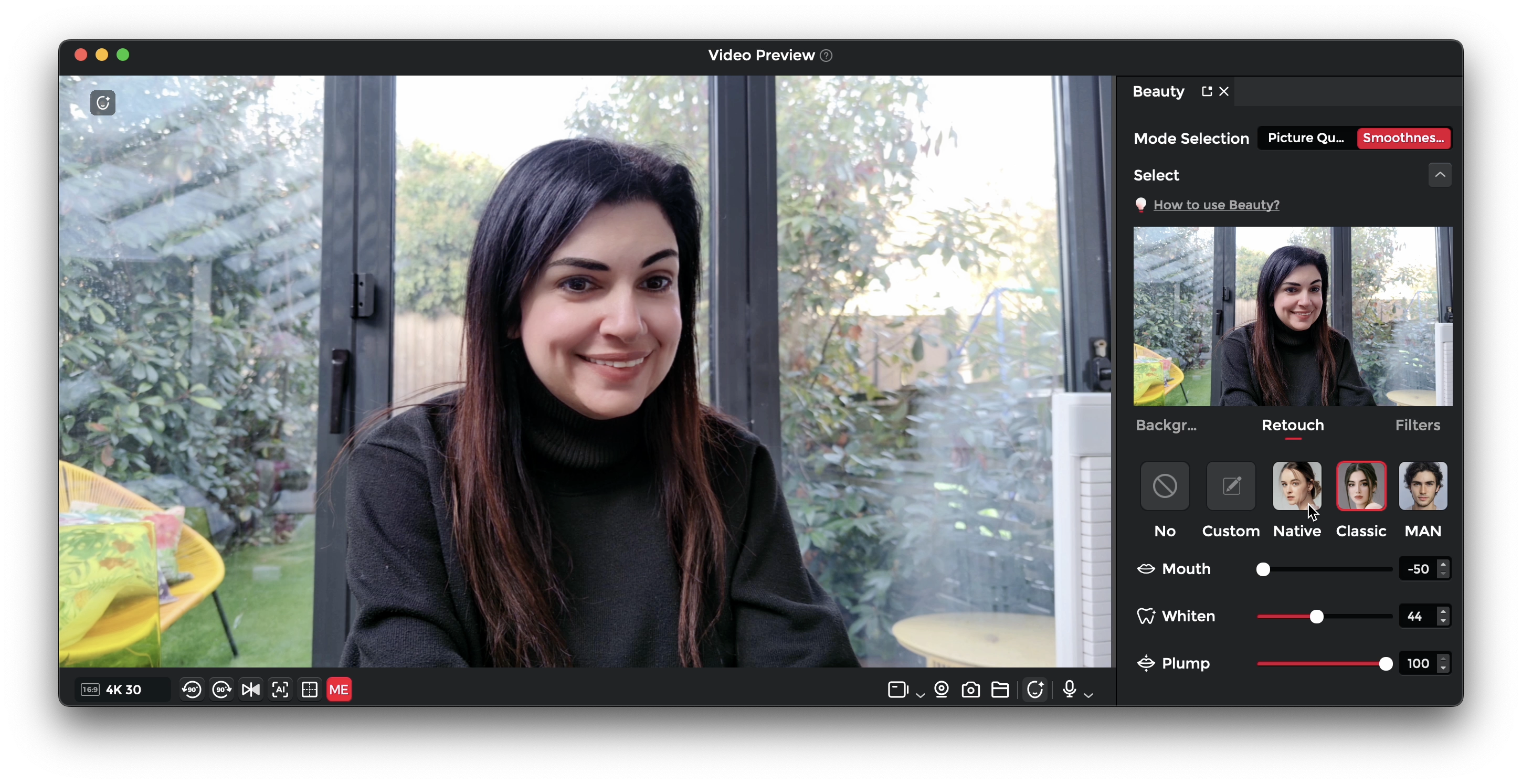Click the Whiten slider handle

[1316, 617]
